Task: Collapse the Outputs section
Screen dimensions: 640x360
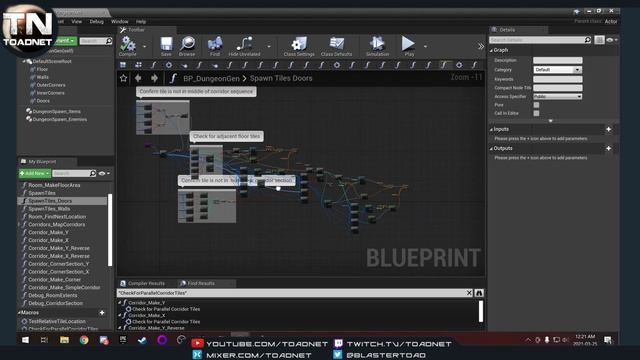Action: [x=491, y=149]
